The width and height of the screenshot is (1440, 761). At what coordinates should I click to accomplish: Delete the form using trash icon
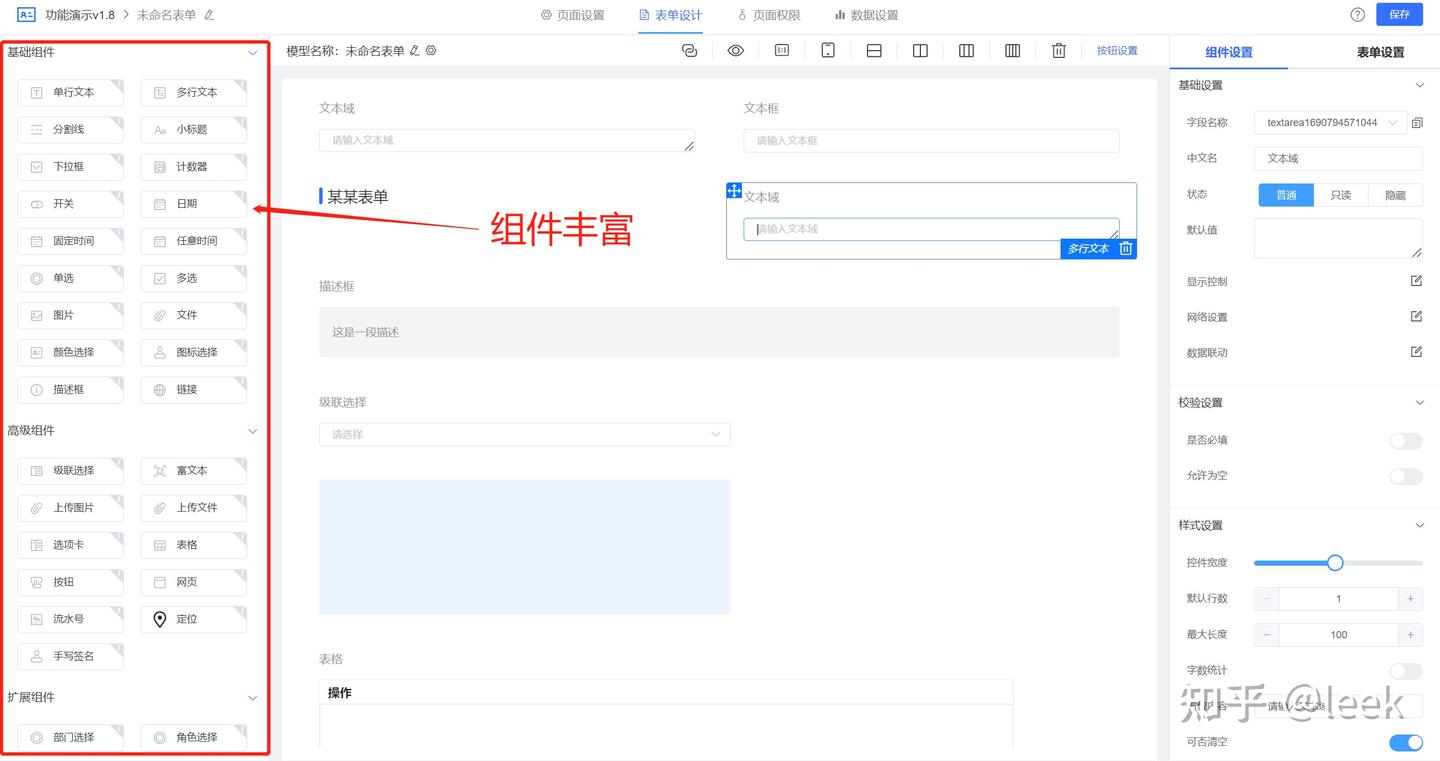(1058, 50)
